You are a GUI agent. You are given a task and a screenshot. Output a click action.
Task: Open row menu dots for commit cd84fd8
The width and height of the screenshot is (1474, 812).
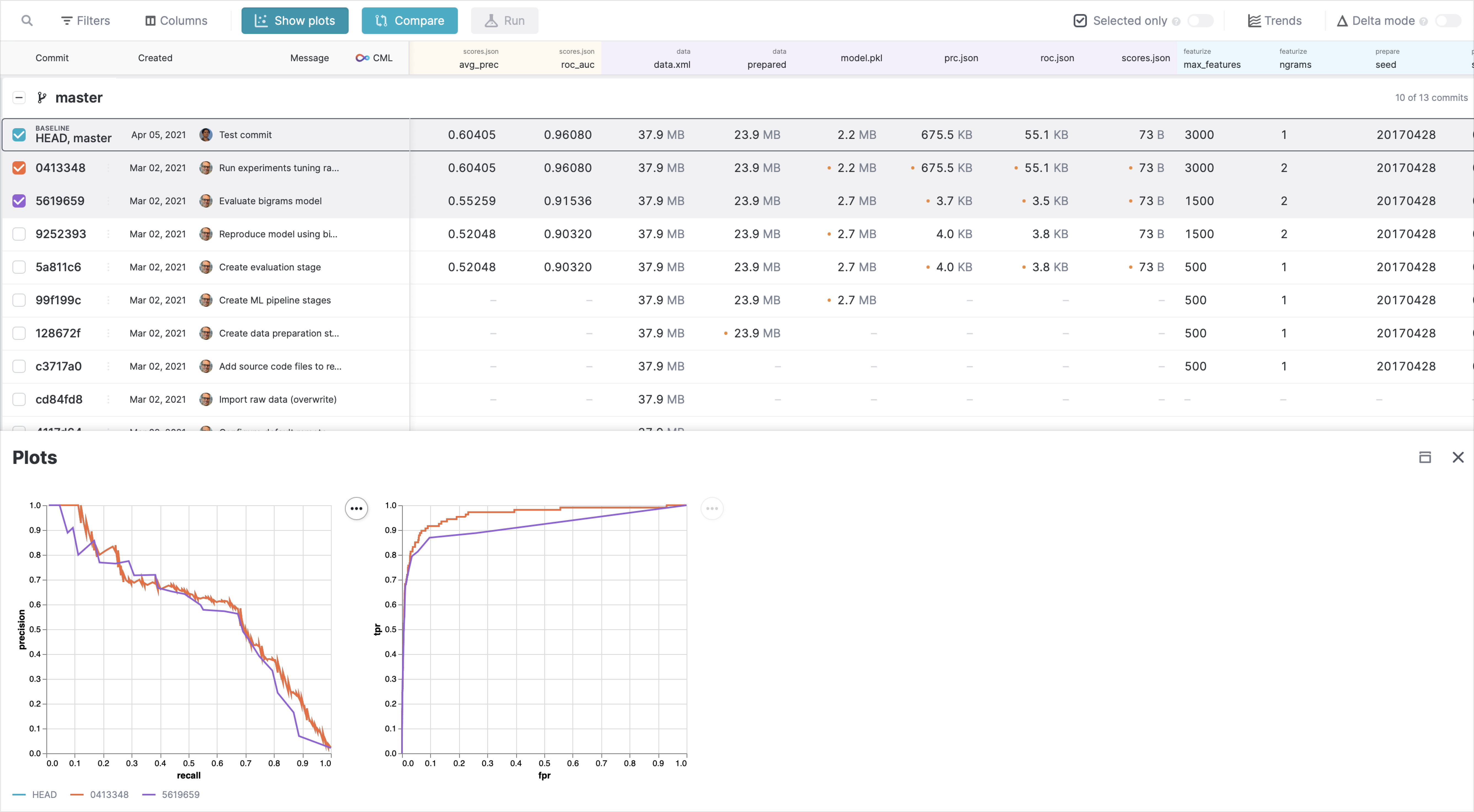click(x=108, y=400)
